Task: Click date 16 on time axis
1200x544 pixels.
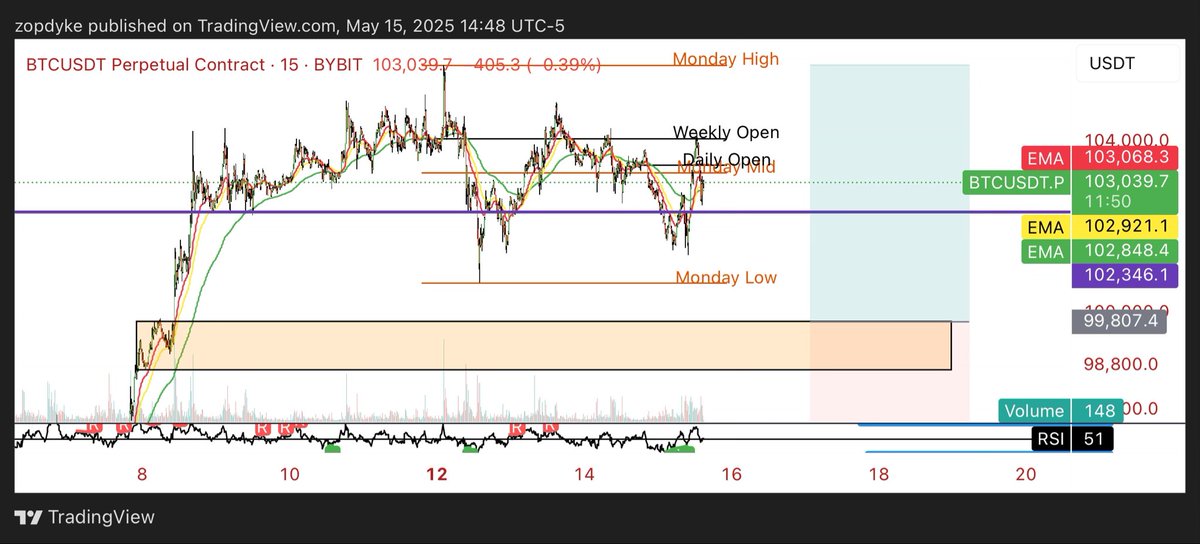Action: pos(731,475)
